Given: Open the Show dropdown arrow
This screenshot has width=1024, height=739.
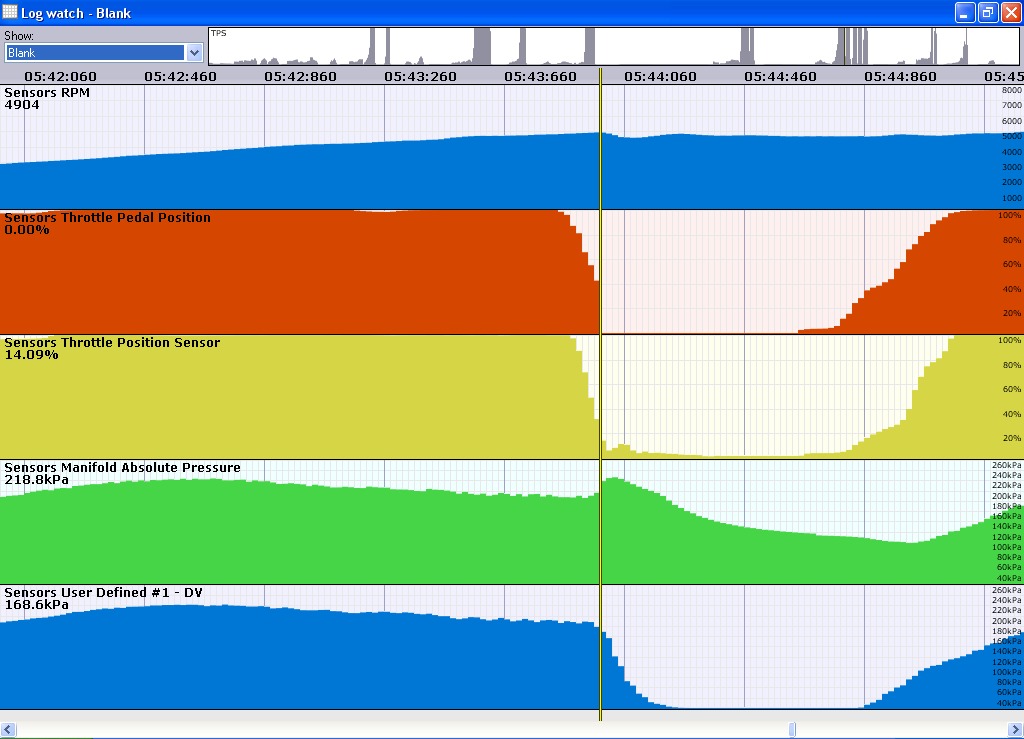Looking at the screenshot, I should tap(194, 53).
